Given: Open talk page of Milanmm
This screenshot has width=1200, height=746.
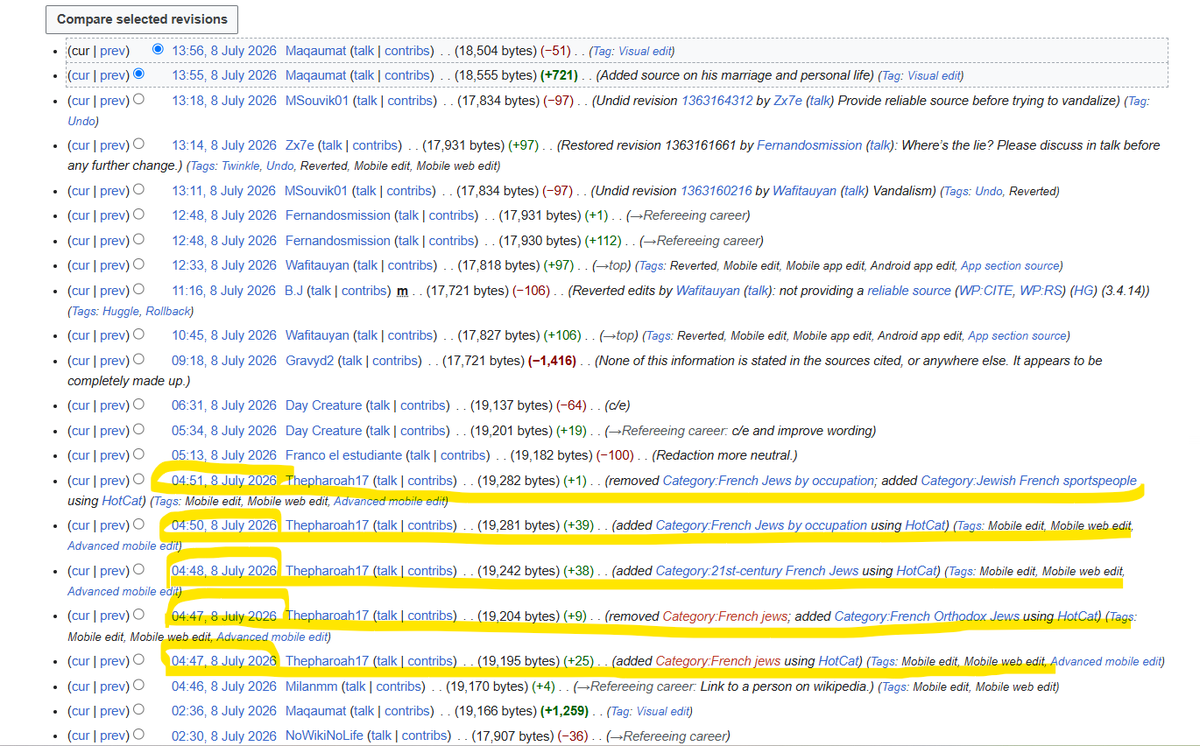Looking at the screenshot, I should pos(355,686).
